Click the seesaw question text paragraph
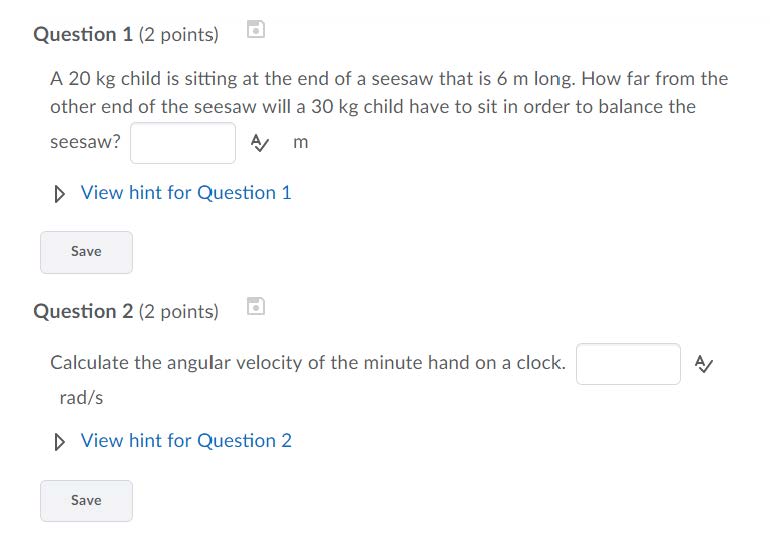The height and width of the screenshot is (534, 770). (388, 93)
